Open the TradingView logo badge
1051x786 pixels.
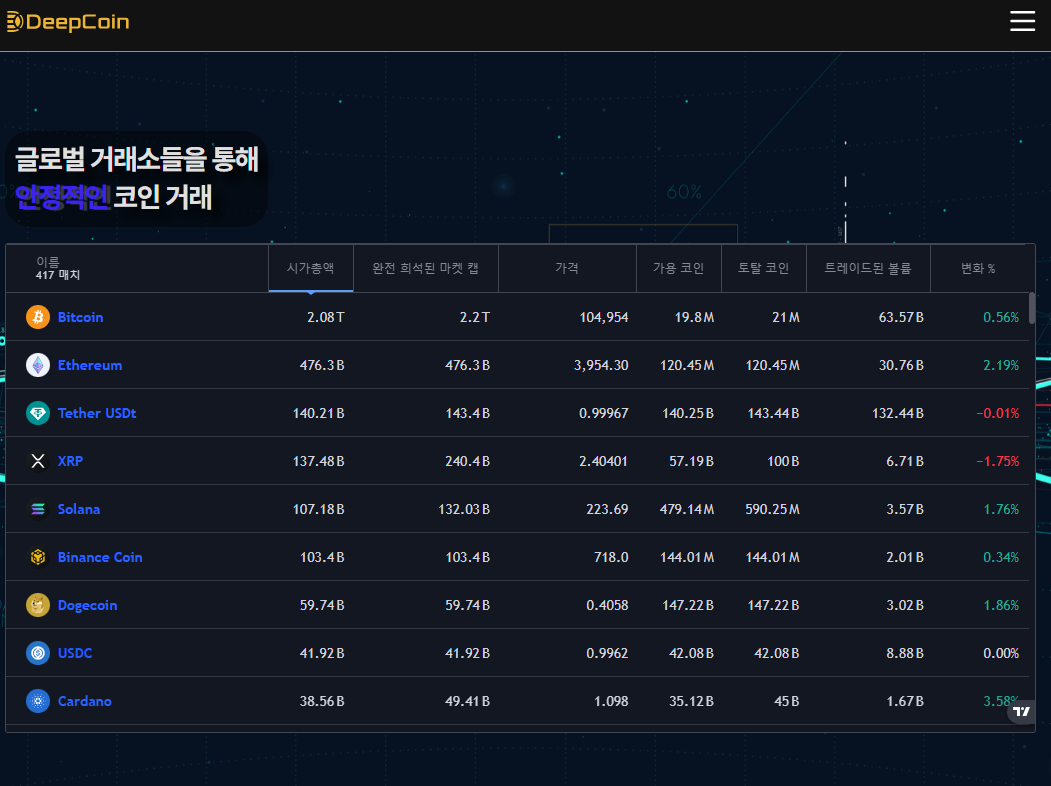pos(1021,711)
